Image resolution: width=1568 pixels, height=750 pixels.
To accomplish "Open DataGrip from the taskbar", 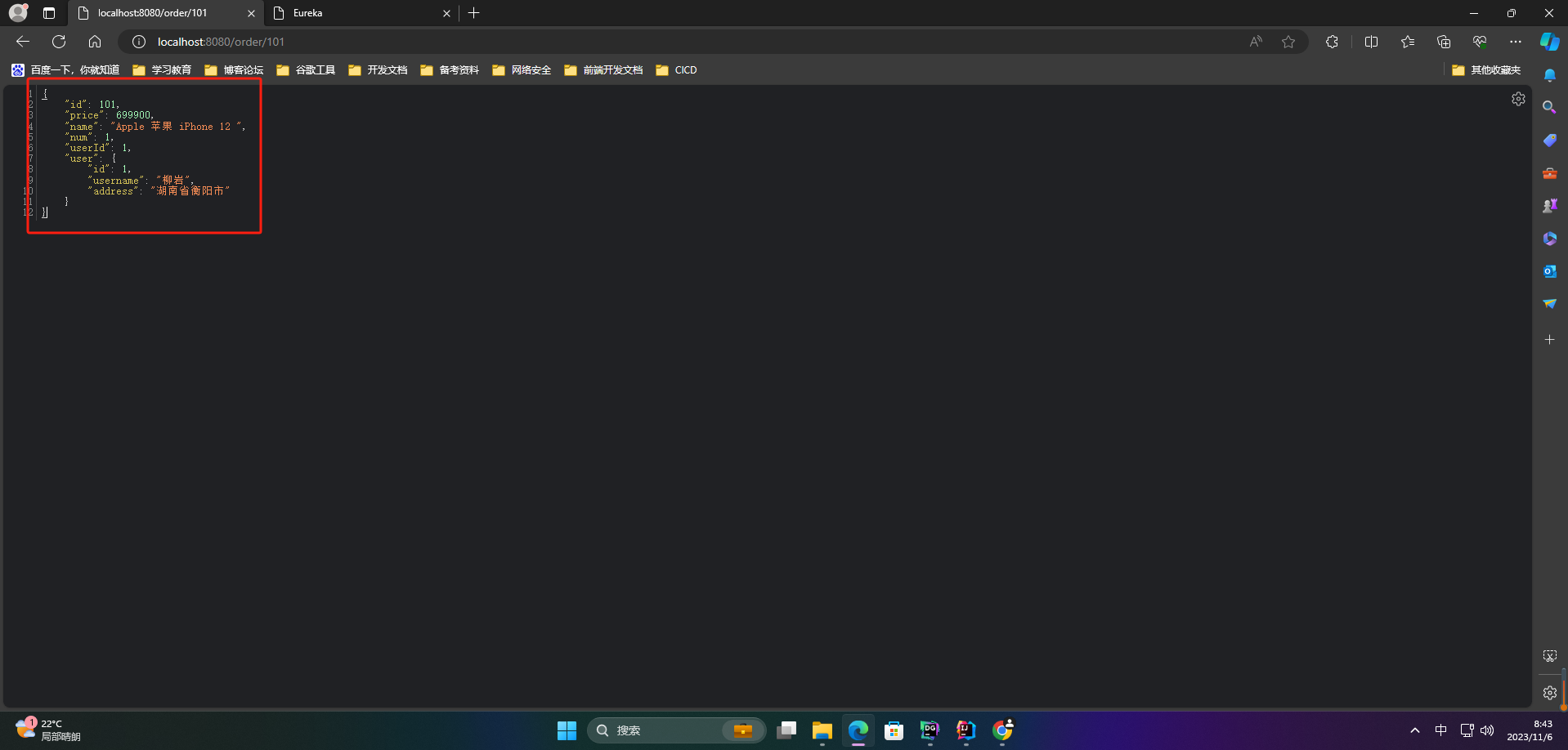I will click(930, 730).
